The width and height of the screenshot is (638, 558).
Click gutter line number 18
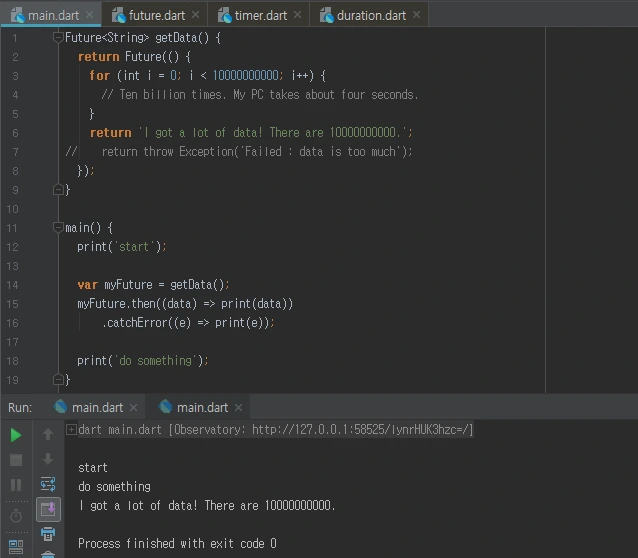coord(13,361)
